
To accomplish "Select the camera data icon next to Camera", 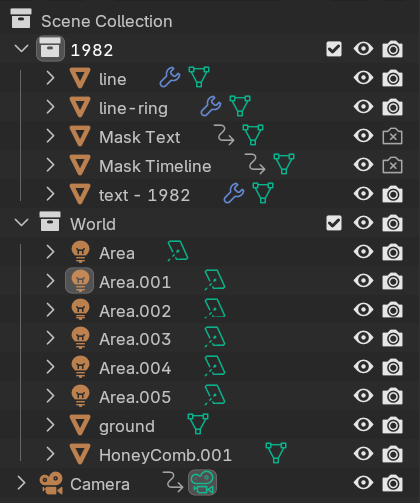I will (x=203, y=482).
